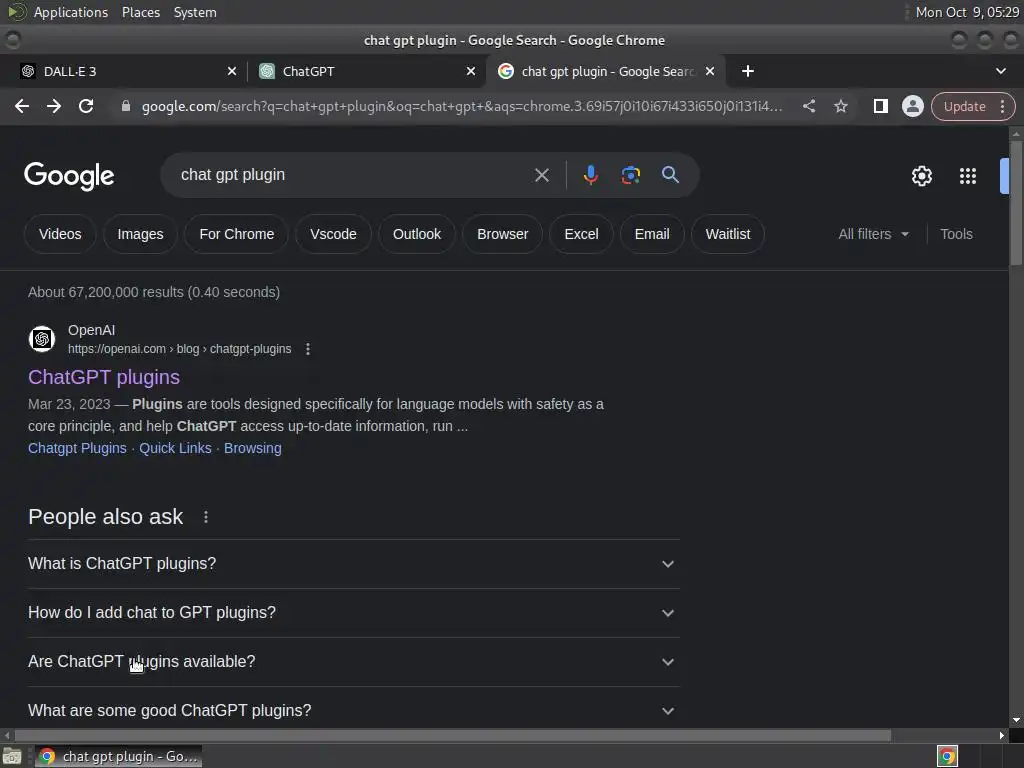Image resolution: width=1024 pixels, height=768 pixels.
Task: Bookmark page with the star icon
Action: click(840, 106)
